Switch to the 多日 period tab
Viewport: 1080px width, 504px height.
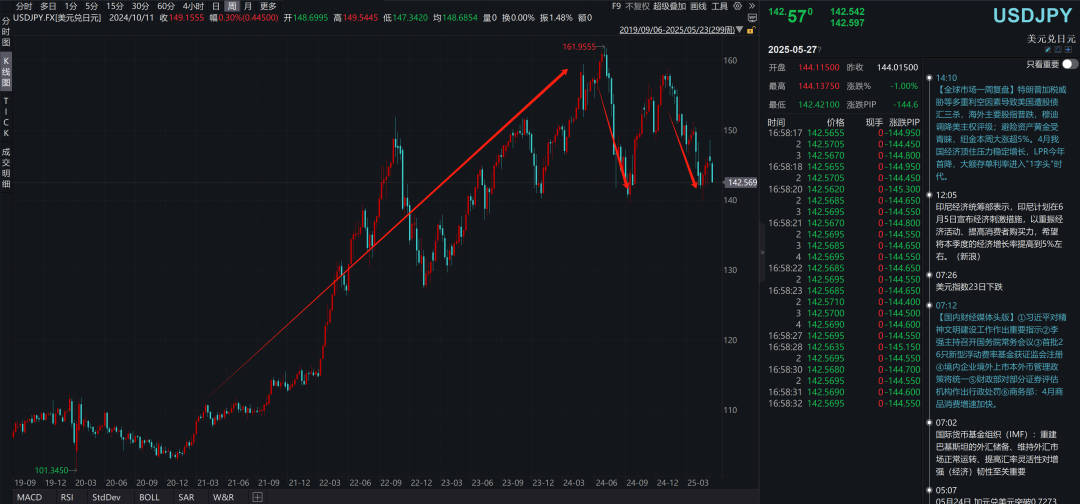click(48, 6)
